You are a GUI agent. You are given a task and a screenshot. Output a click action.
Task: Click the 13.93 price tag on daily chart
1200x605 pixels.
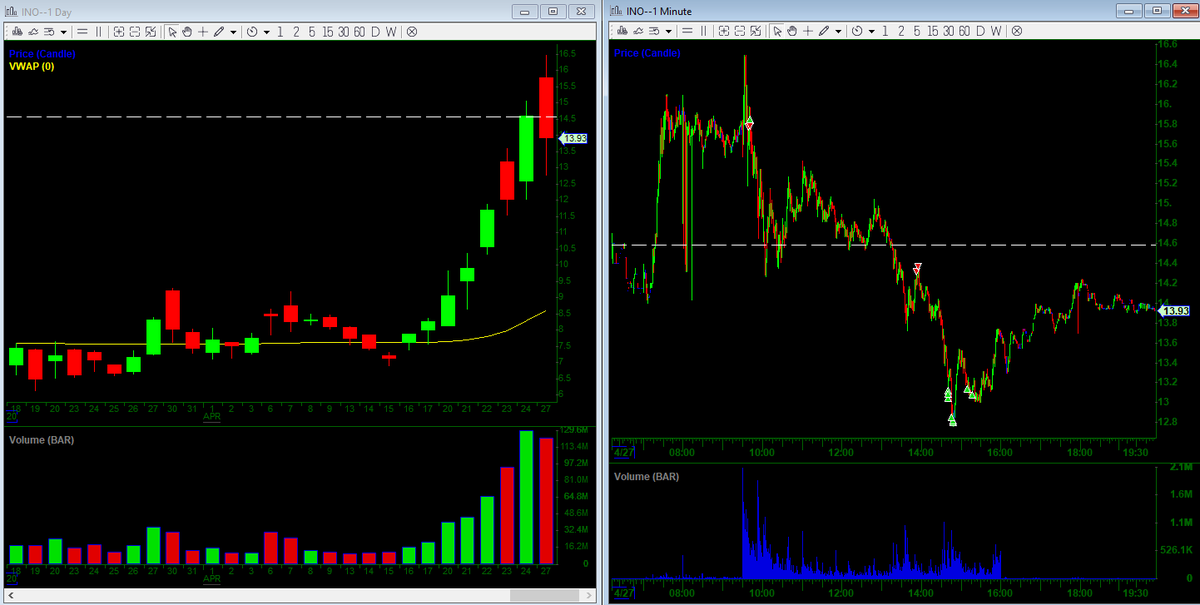(x=573, y=138)
